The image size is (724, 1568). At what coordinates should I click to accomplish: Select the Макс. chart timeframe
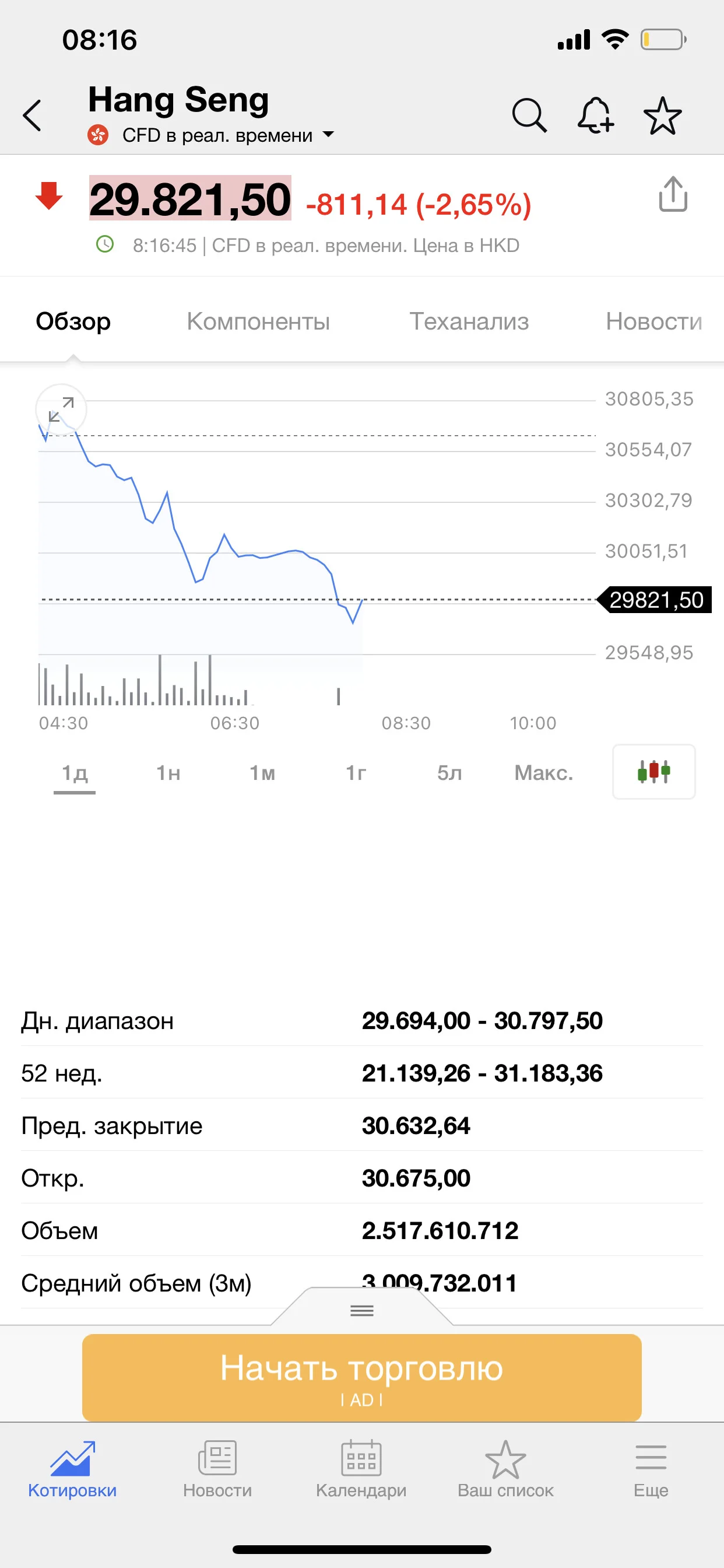543,772
